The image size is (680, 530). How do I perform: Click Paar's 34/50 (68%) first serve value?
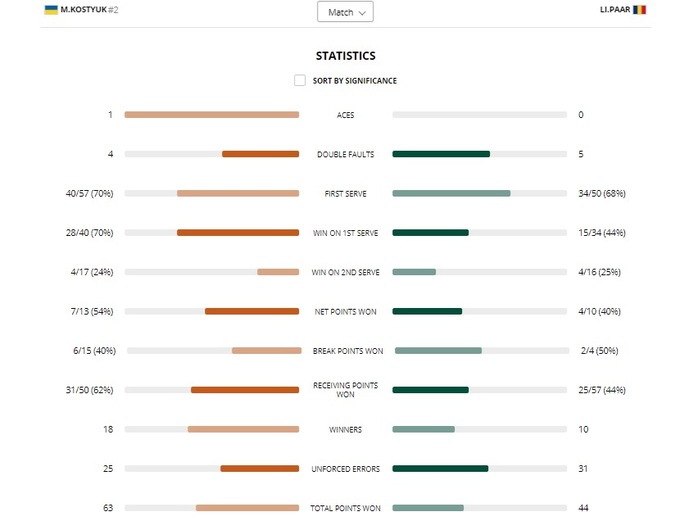[602, 194]
